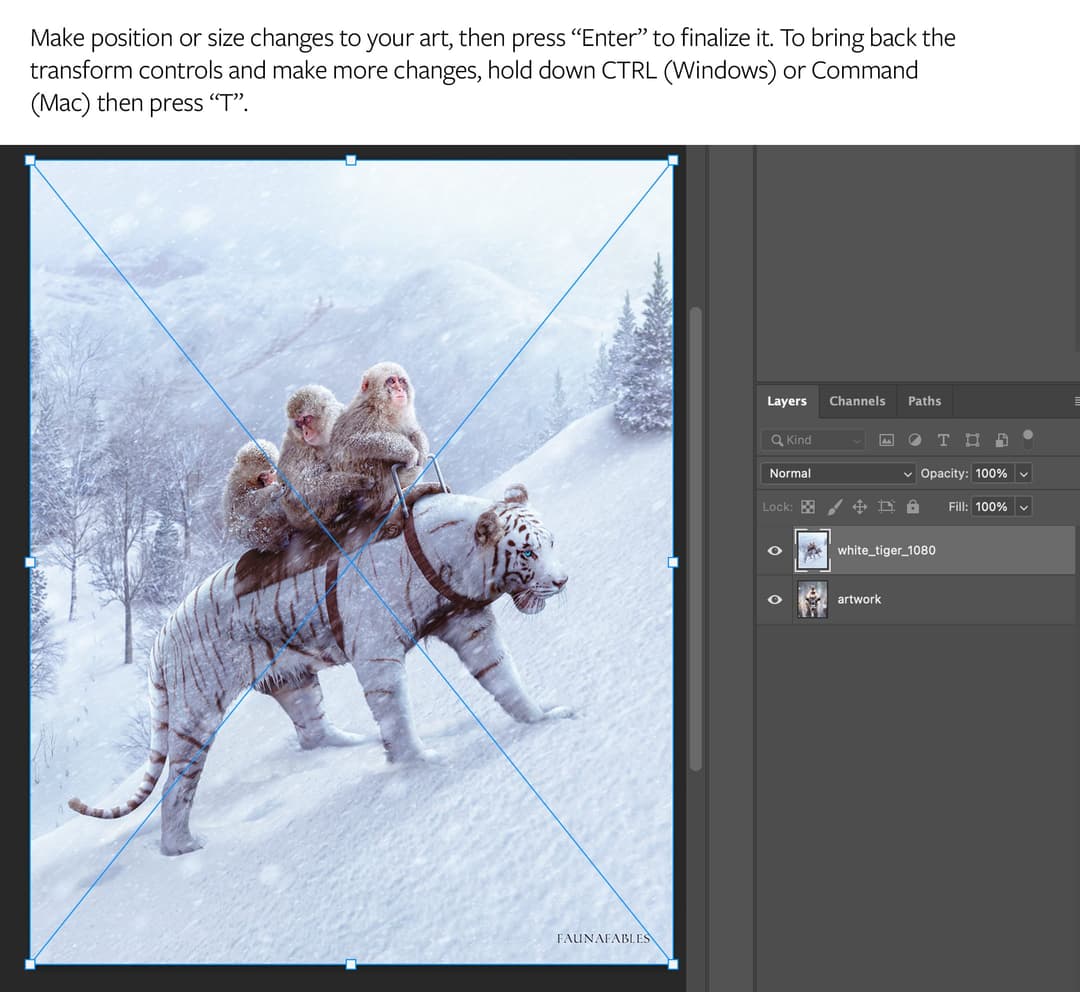This screenshot has width=1080, height=992.
Task: Filter layers by pixel type icon
Action: tap(885, 440)
